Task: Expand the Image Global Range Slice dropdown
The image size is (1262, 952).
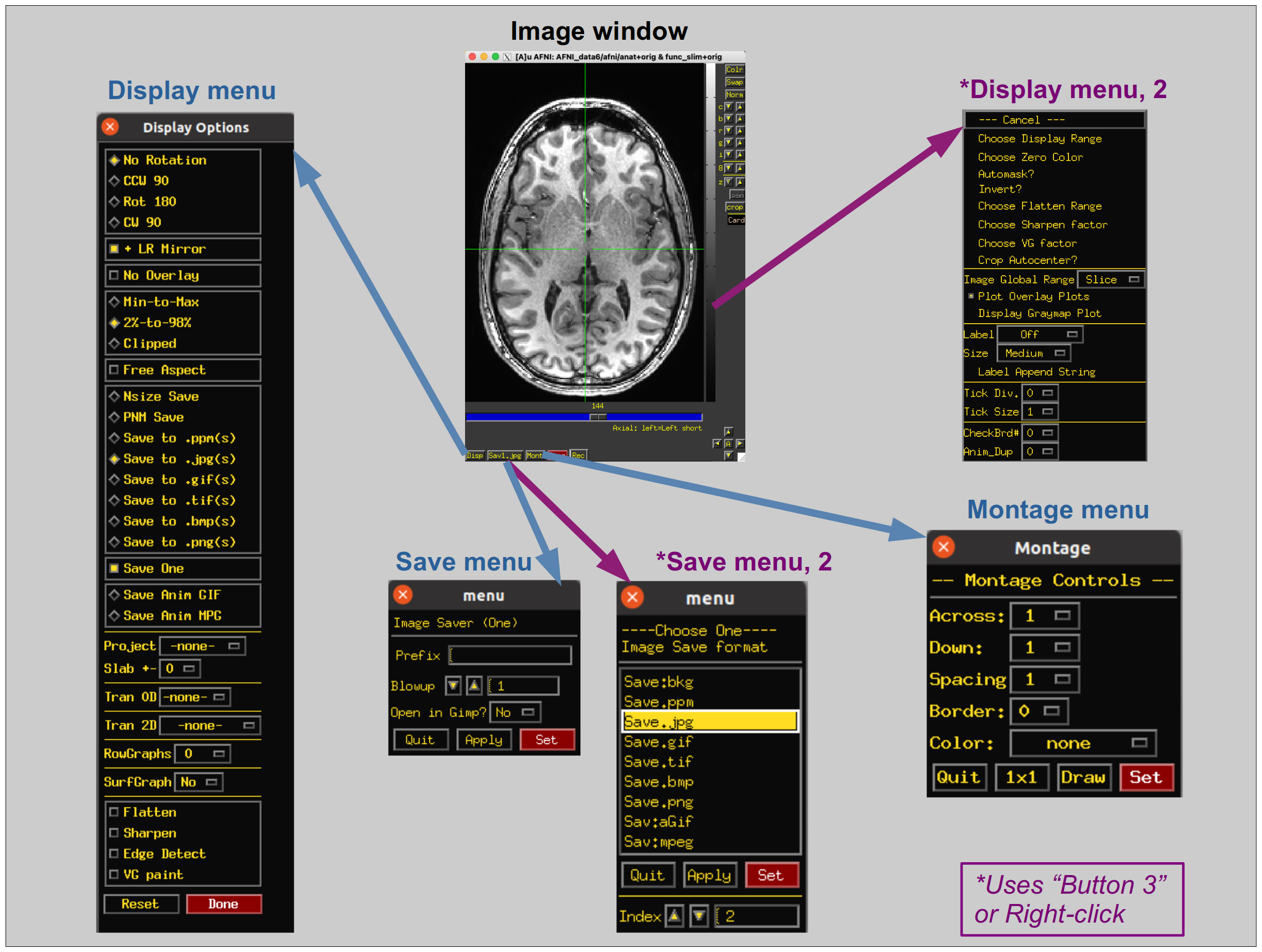Action: point(1110,280)
